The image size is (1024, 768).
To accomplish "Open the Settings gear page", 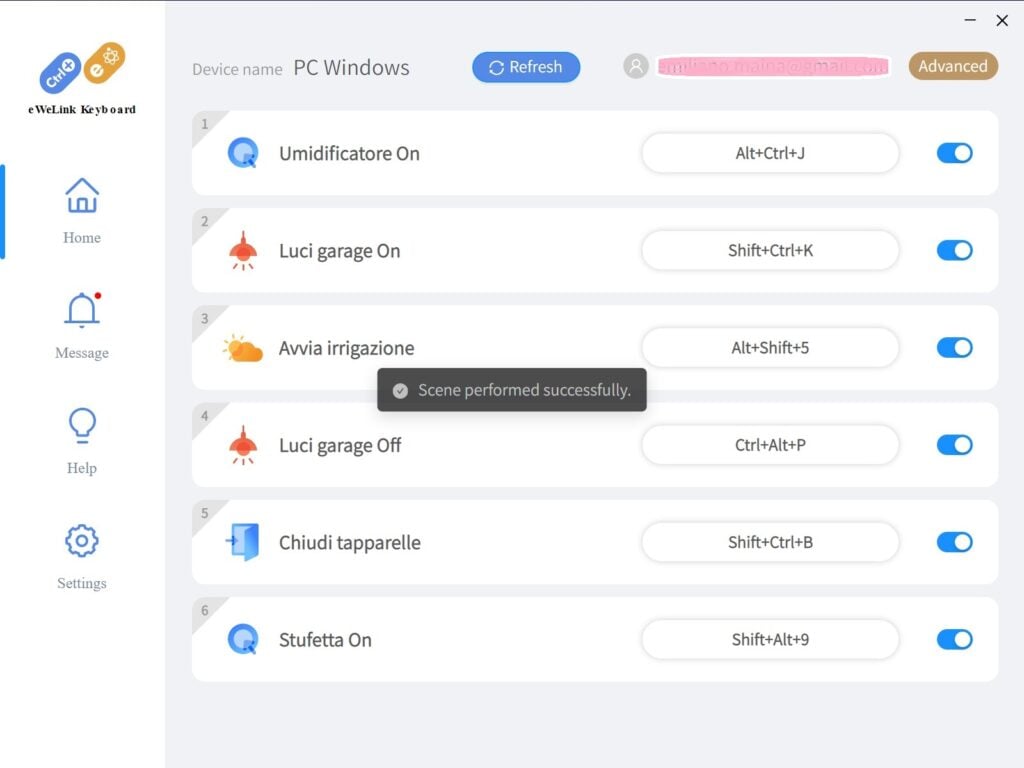I will coord(82,556).
